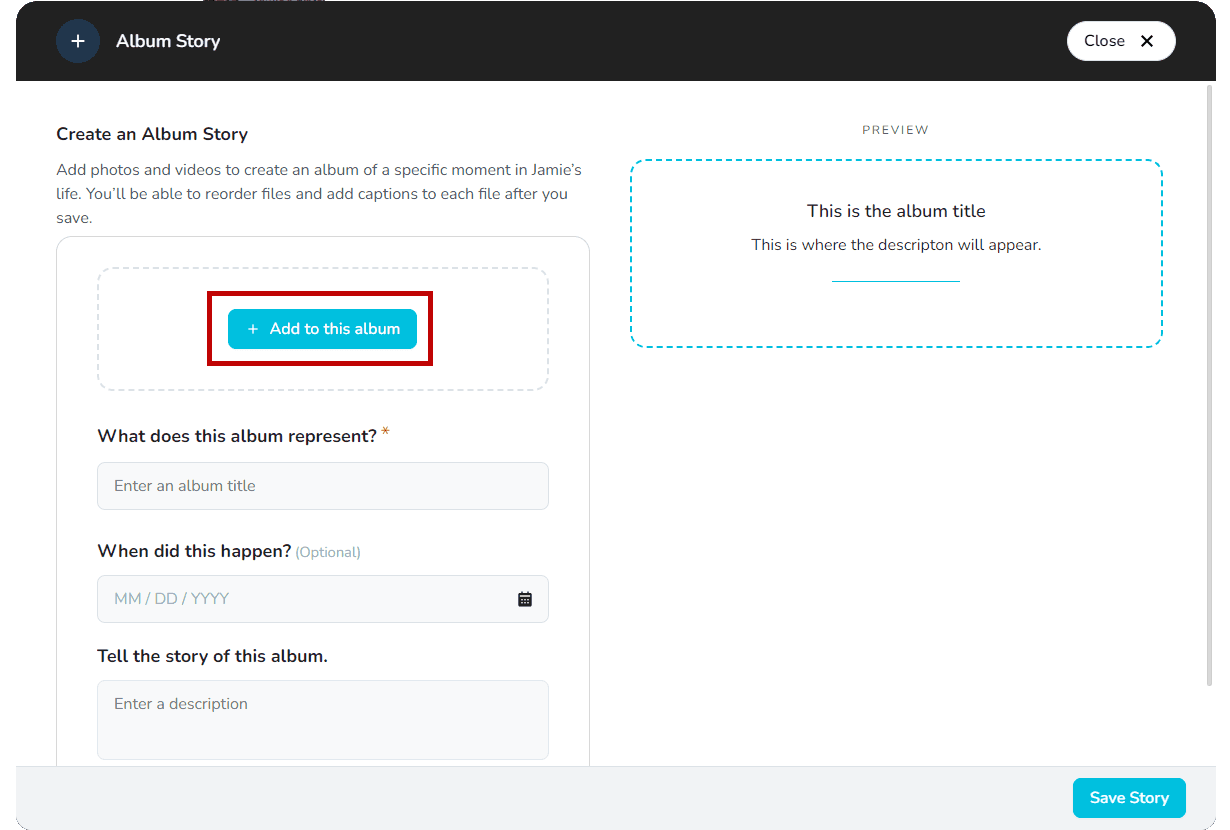
Task: Click the "Tell the story of this album." label
Action: [212, 656]
